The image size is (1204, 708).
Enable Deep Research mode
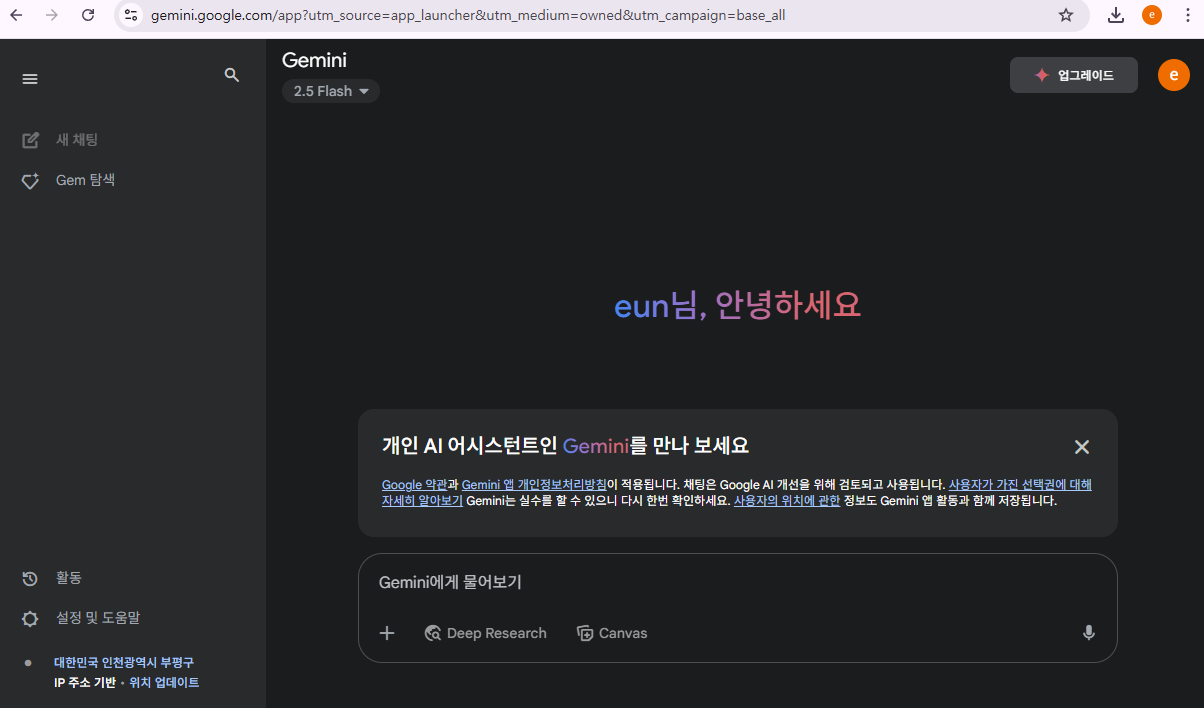click(486, 633)
